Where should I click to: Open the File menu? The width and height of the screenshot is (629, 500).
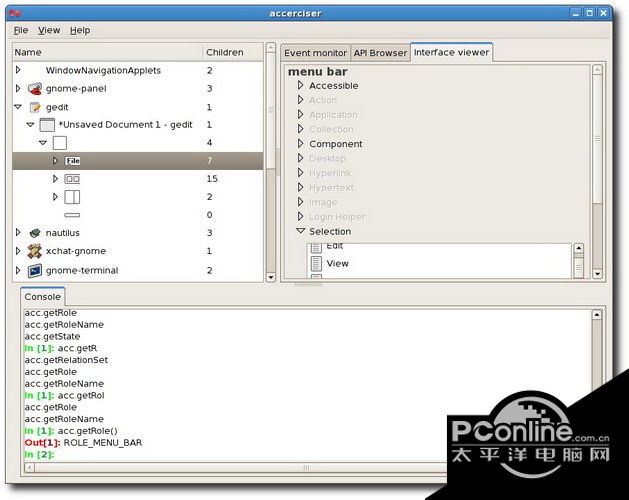pos(21,30)
